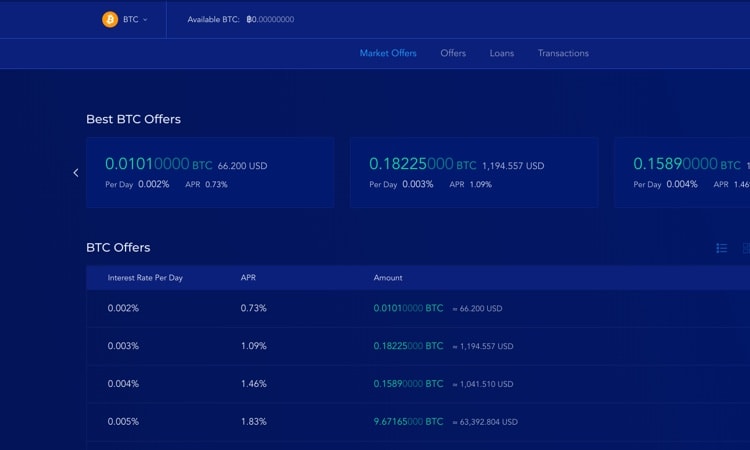Click the ≈ 63,392.804 USD value

pos(485,422)
